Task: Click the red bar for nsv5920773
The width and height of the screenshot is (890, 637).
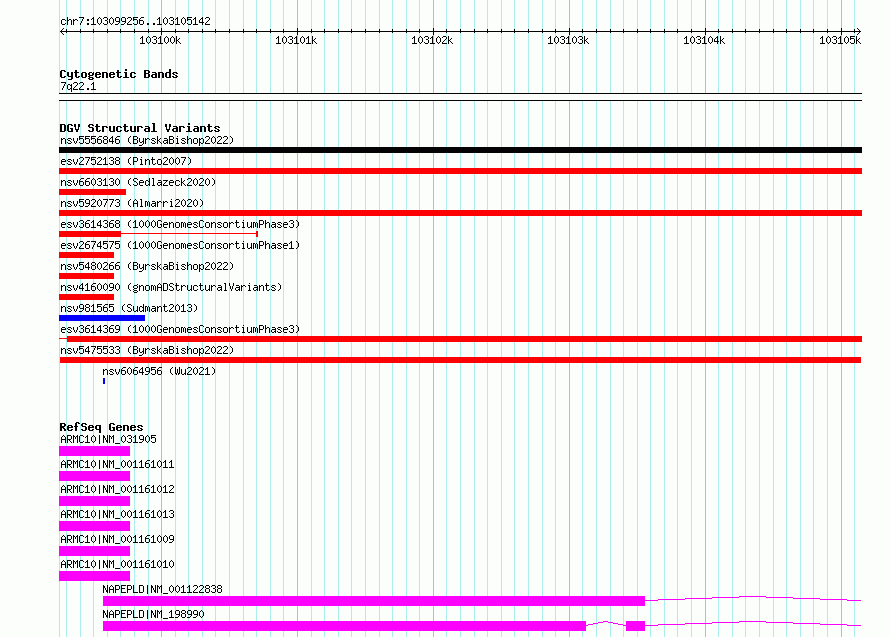Action: 460,213
